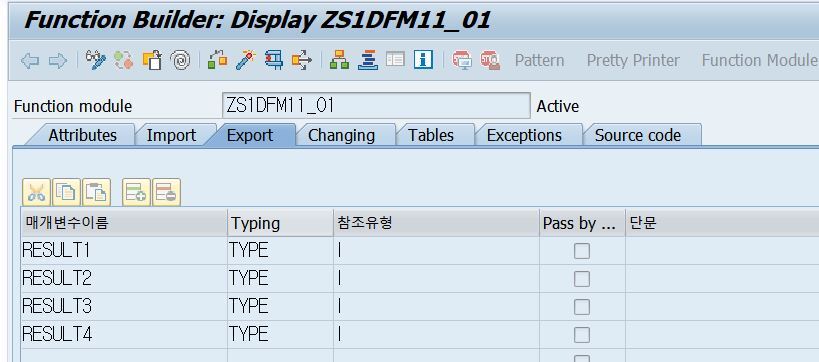The width and height of the screenshot is (819, 362).
Task: Click reference type I in RESULT3 row
Action: tap(436, 307)
